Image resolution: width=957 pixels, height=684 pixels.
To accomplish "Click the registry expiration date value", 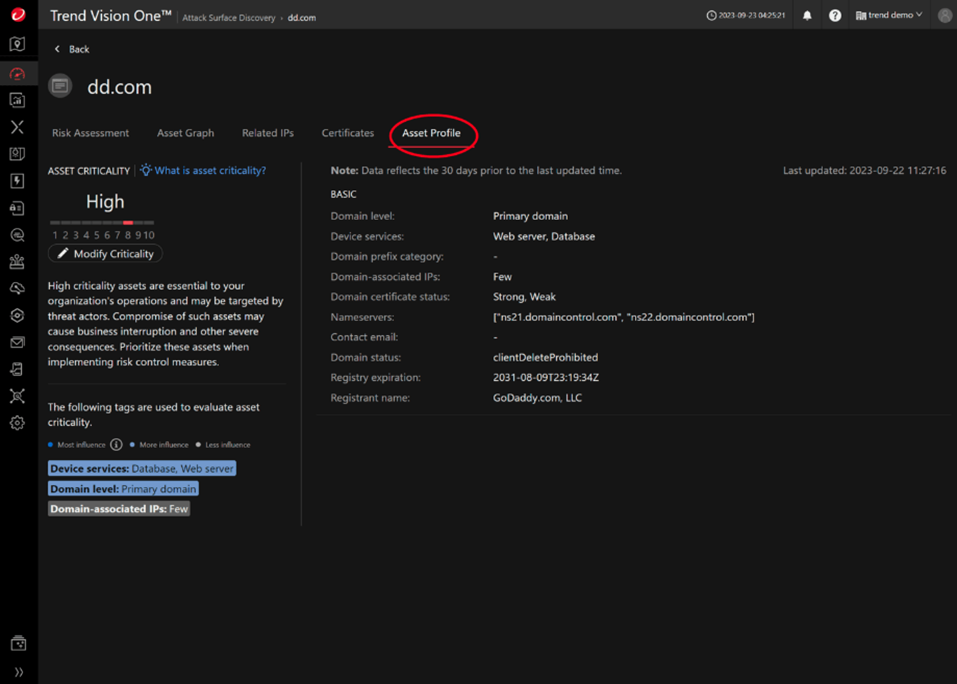I will tap(546, 378).
